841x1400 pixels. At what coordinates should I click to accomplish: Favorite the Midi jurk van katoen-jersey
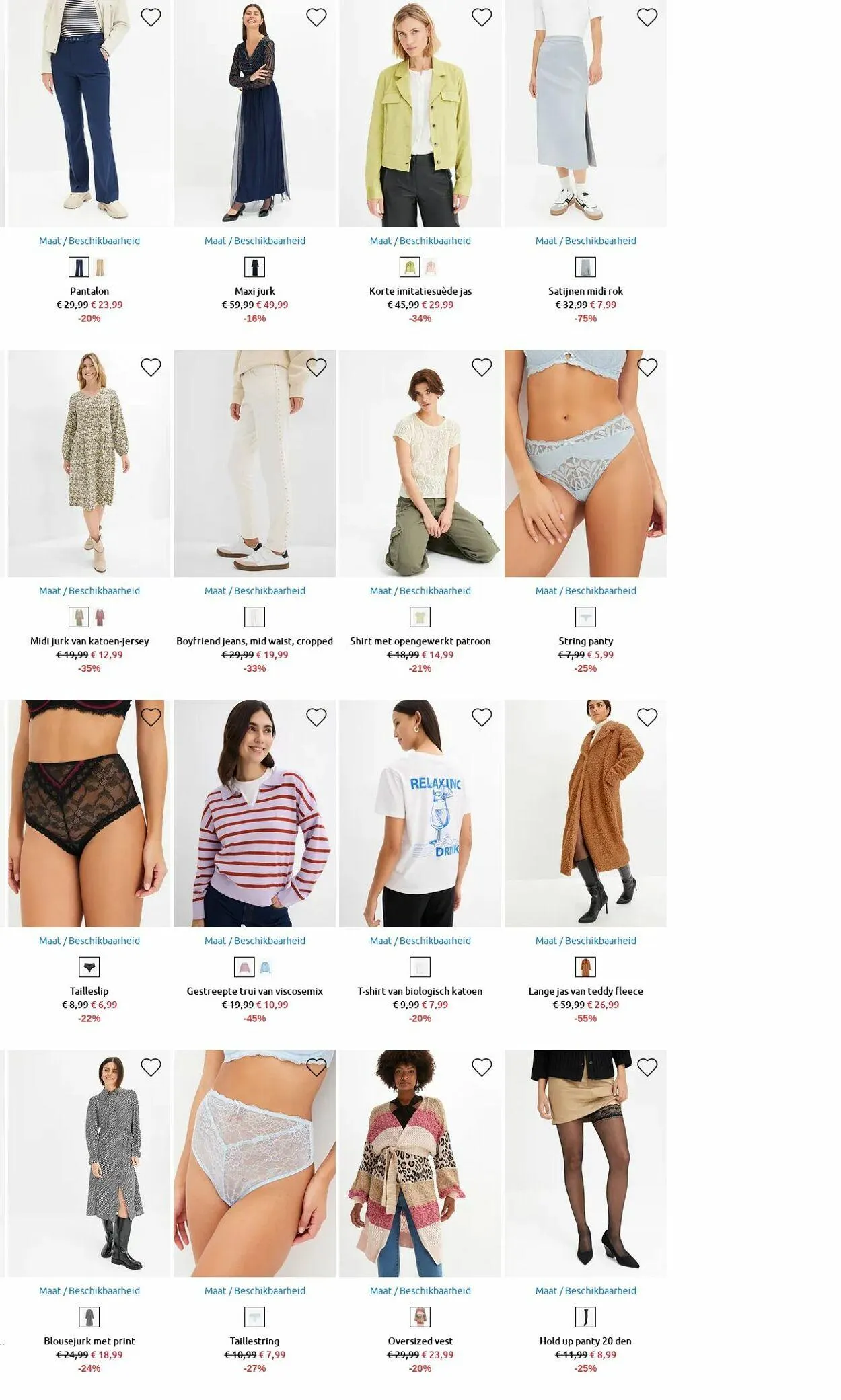click(151, 367)
